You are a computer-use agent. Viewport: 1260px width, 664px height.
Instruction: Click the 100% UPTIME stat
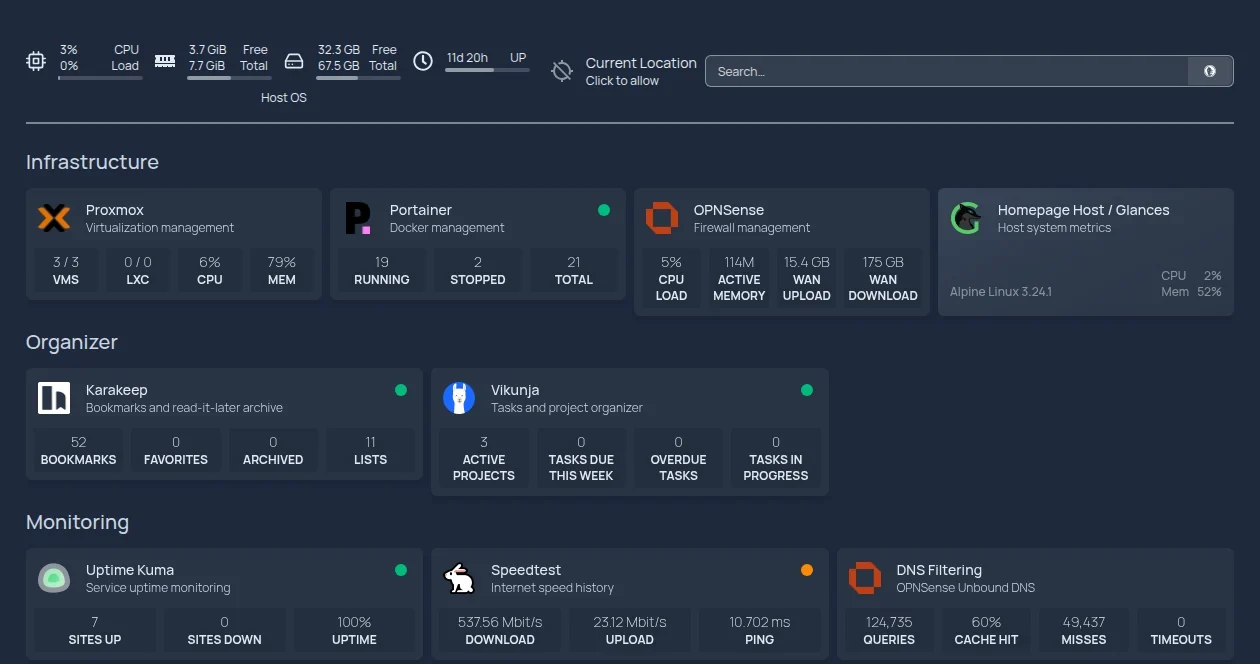point(354,630)
